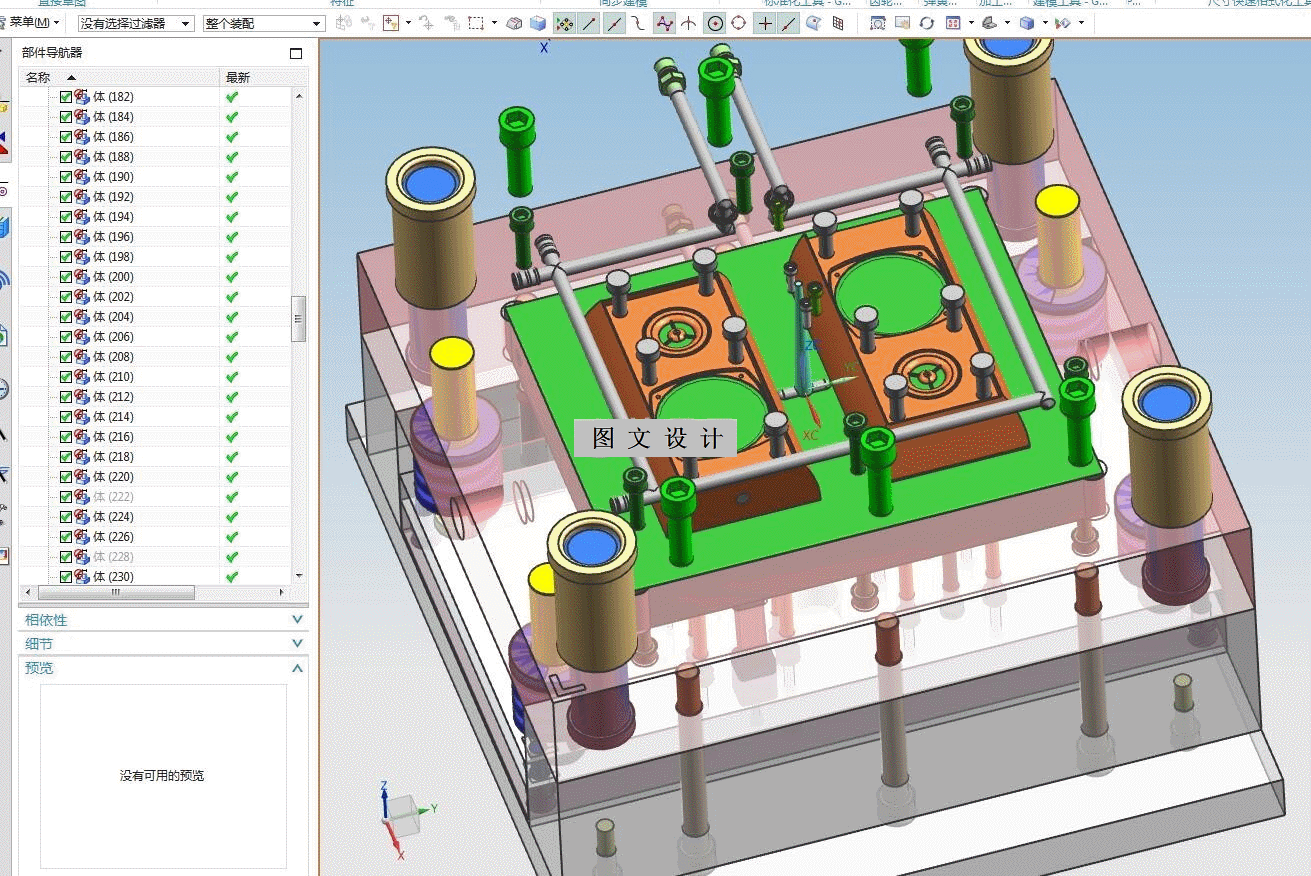Select the greyed 体 (228) row
The width and height of the screenshot is (1311, 876).
coord(155,557)
